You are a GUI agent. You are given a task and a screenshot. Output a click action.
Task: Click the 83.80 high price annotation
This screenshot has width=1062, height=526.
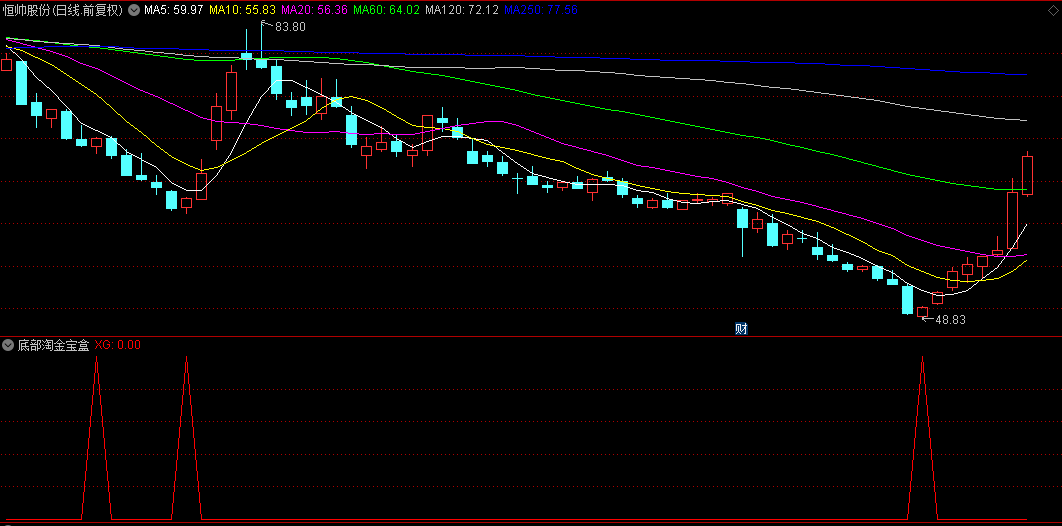click(x=290, y=27)
